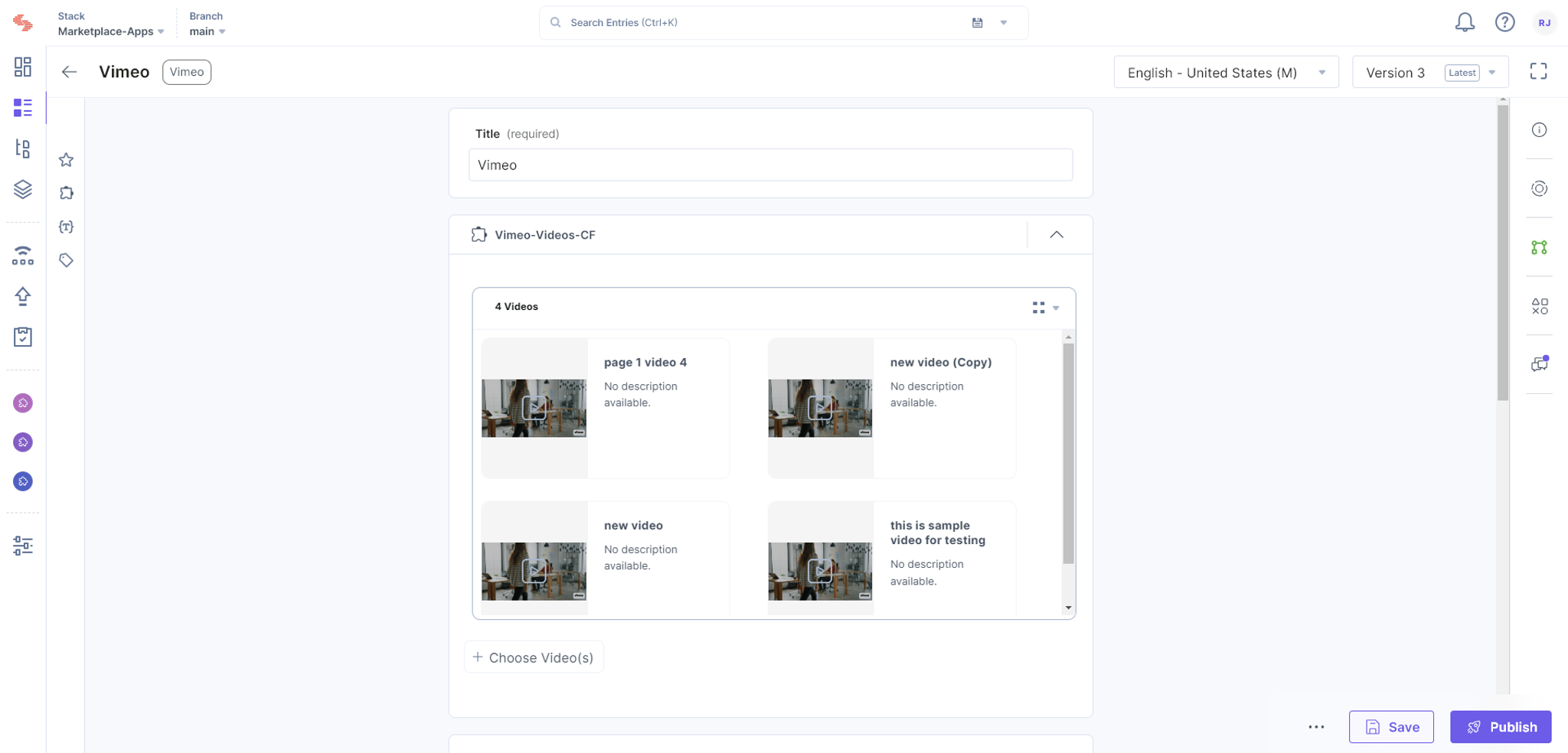Click the new video (Copy) thumbnail

[x=820, y=408]
